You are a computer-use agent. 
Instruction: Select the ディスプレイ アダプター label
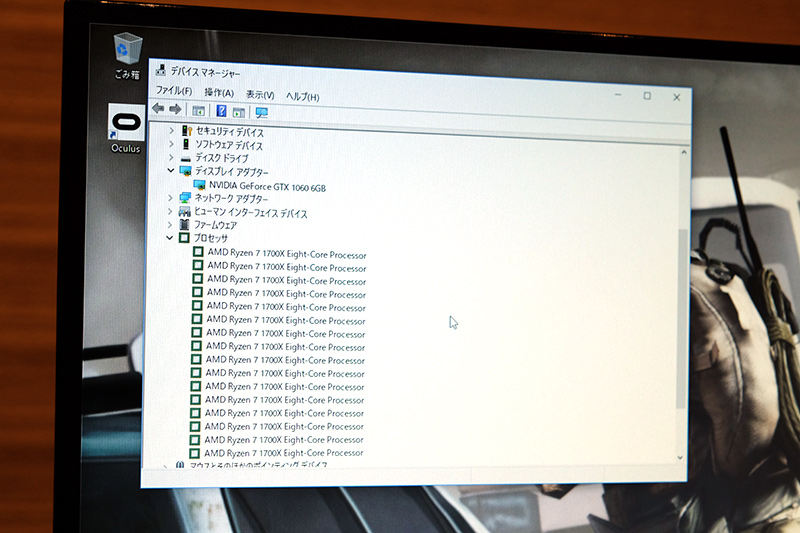(x=231, y=172)
